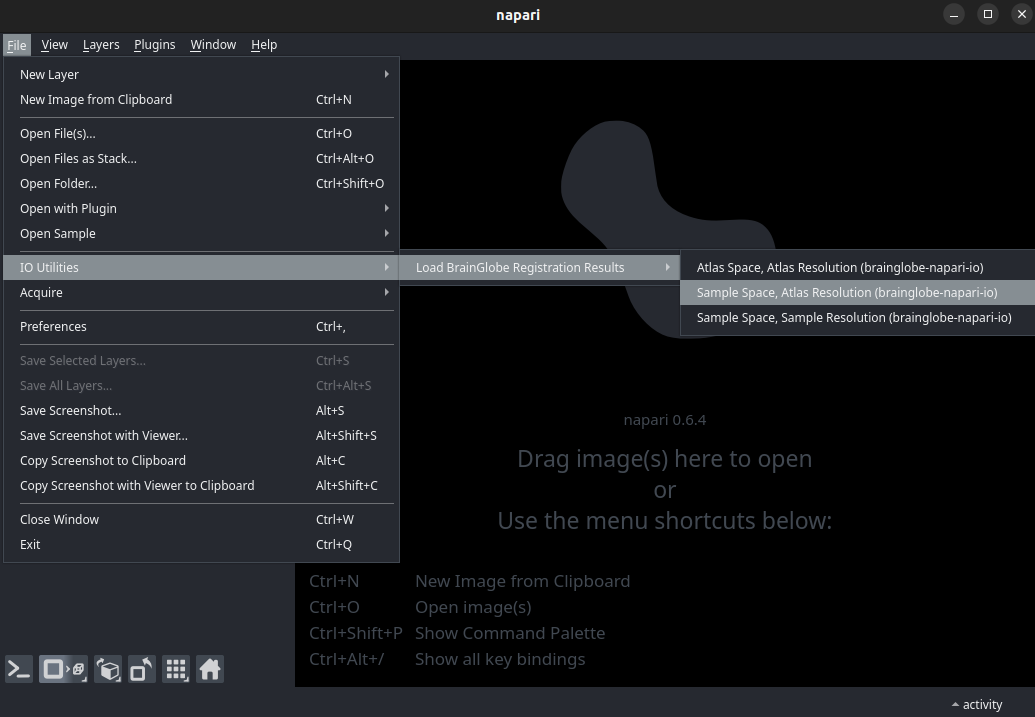Click Load BrainGlobe Registration Results
This screenshot has width=1035, height=717.
[540, 267]
